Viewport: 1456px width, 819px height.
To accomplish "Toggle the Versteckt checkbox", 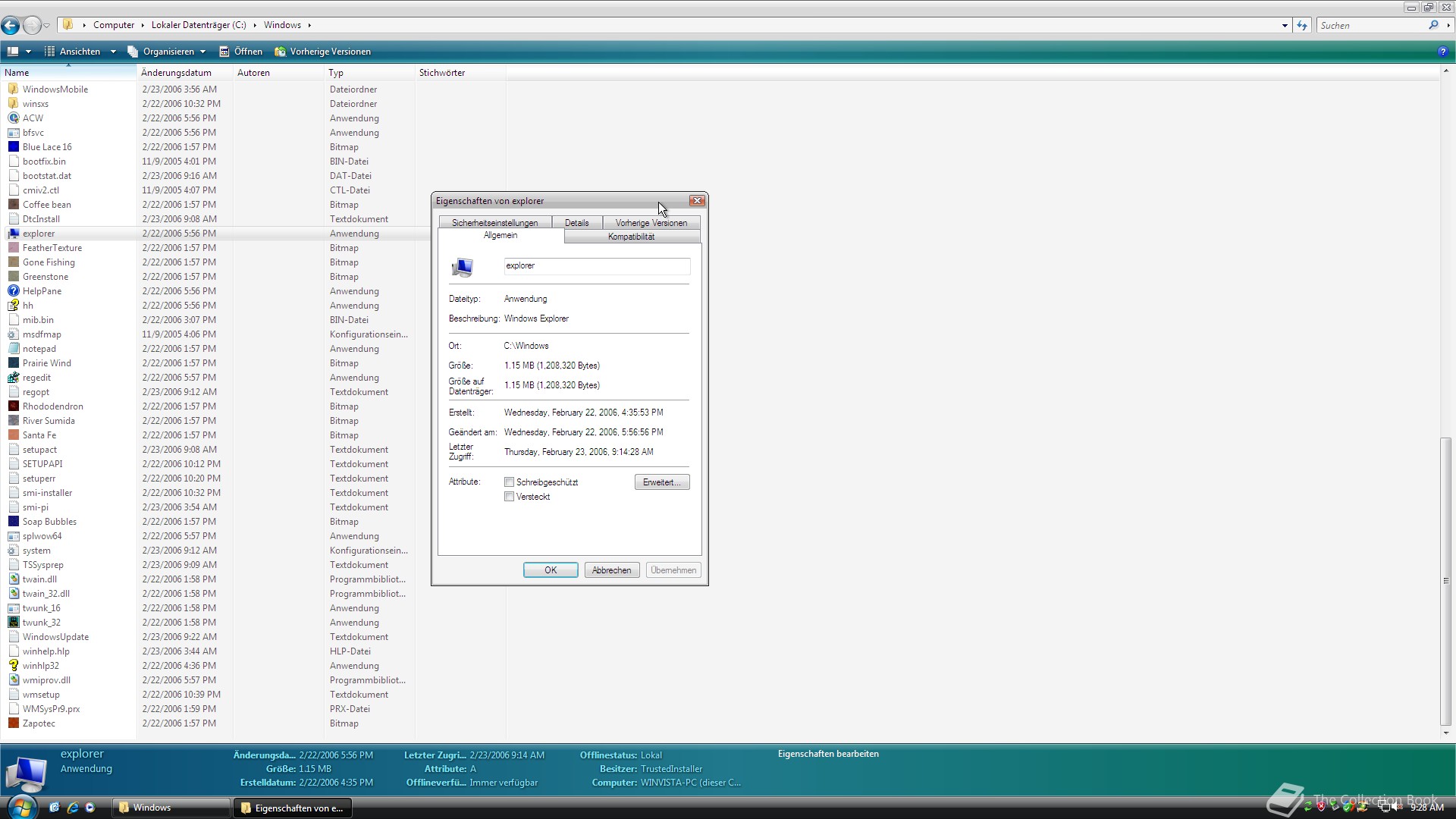I will (x=510, y=497).
